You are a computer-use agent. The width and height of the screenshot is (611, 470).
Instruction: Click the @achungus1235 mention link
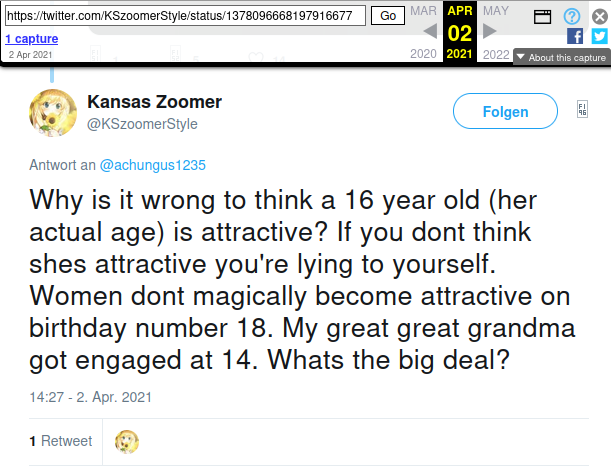(153, 163)
